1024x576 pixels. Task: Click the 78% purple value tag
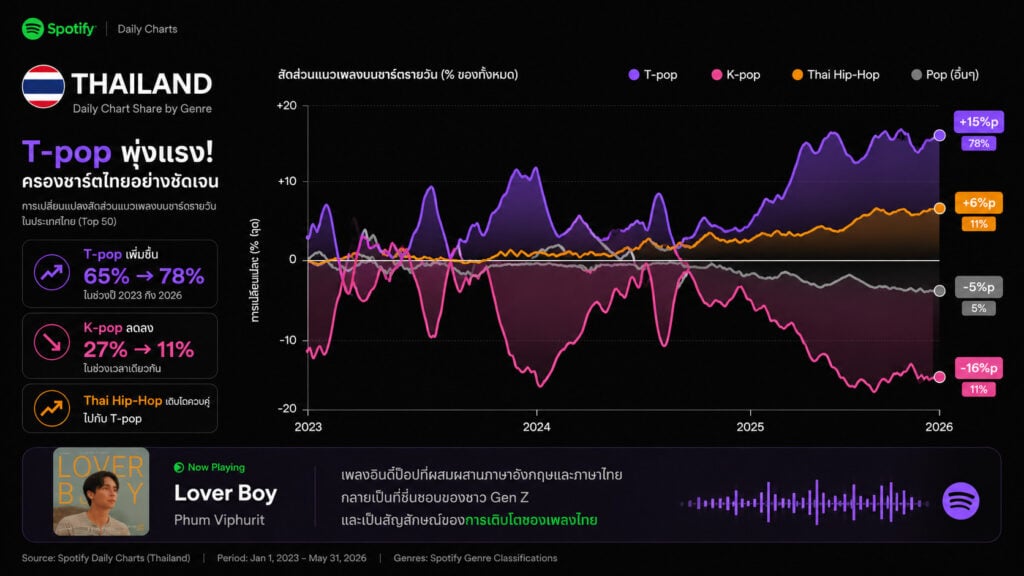click(978, 144)
